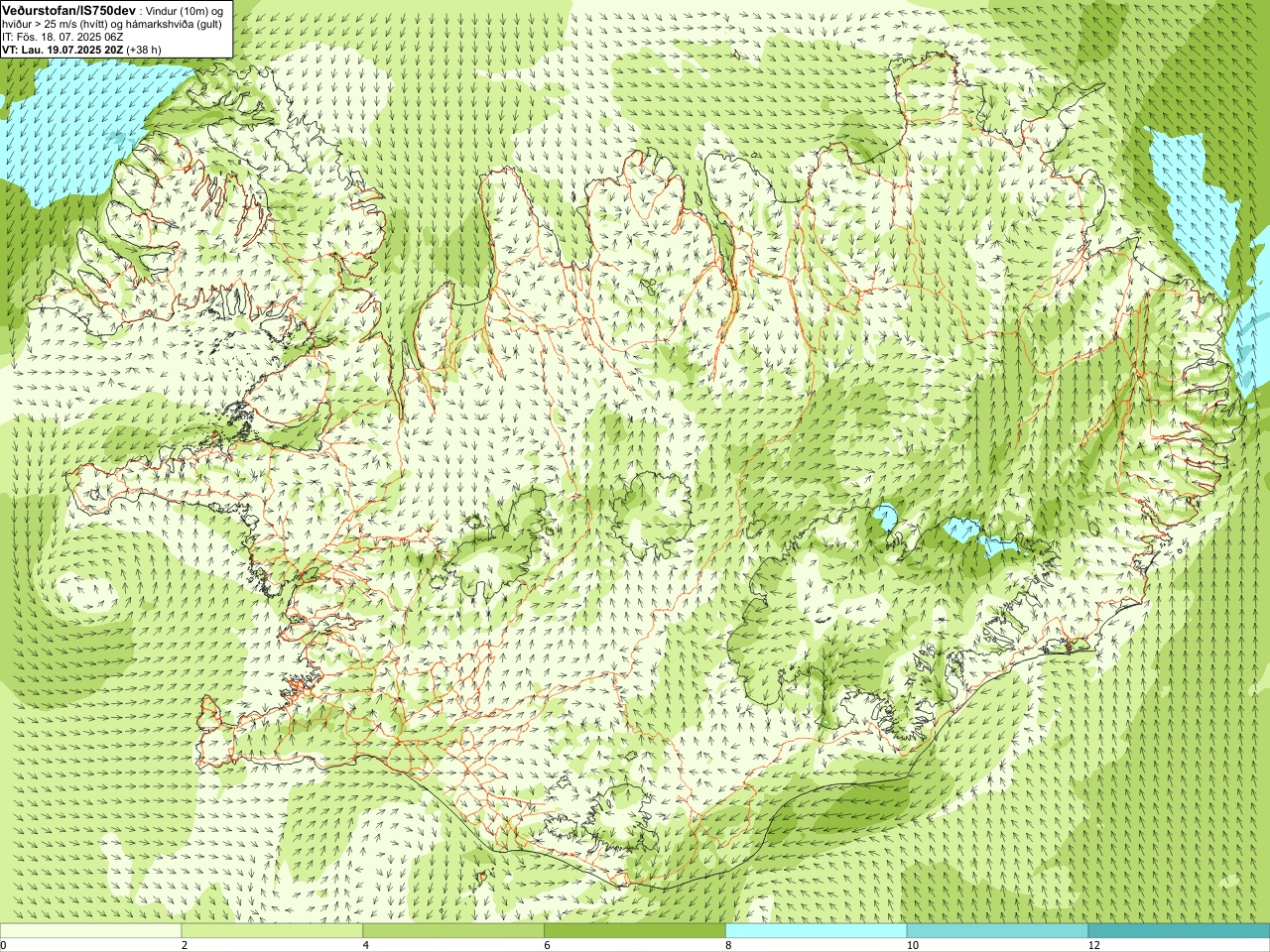Click the Veðurstofan/IS750dev title text

tap(67, 10)
